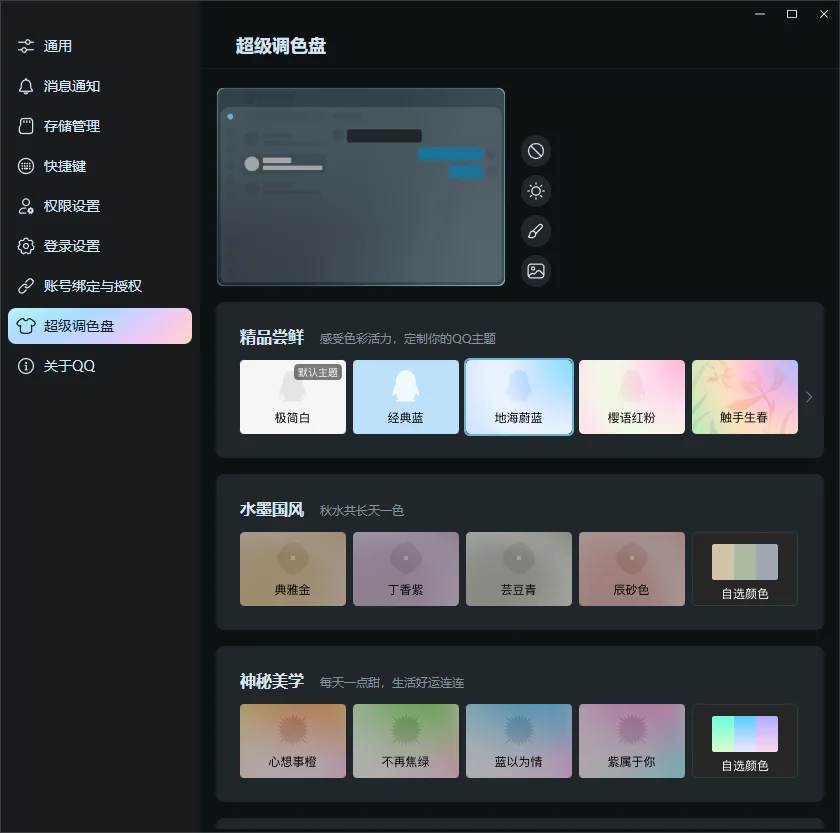Close the settings window

(824, 14)
